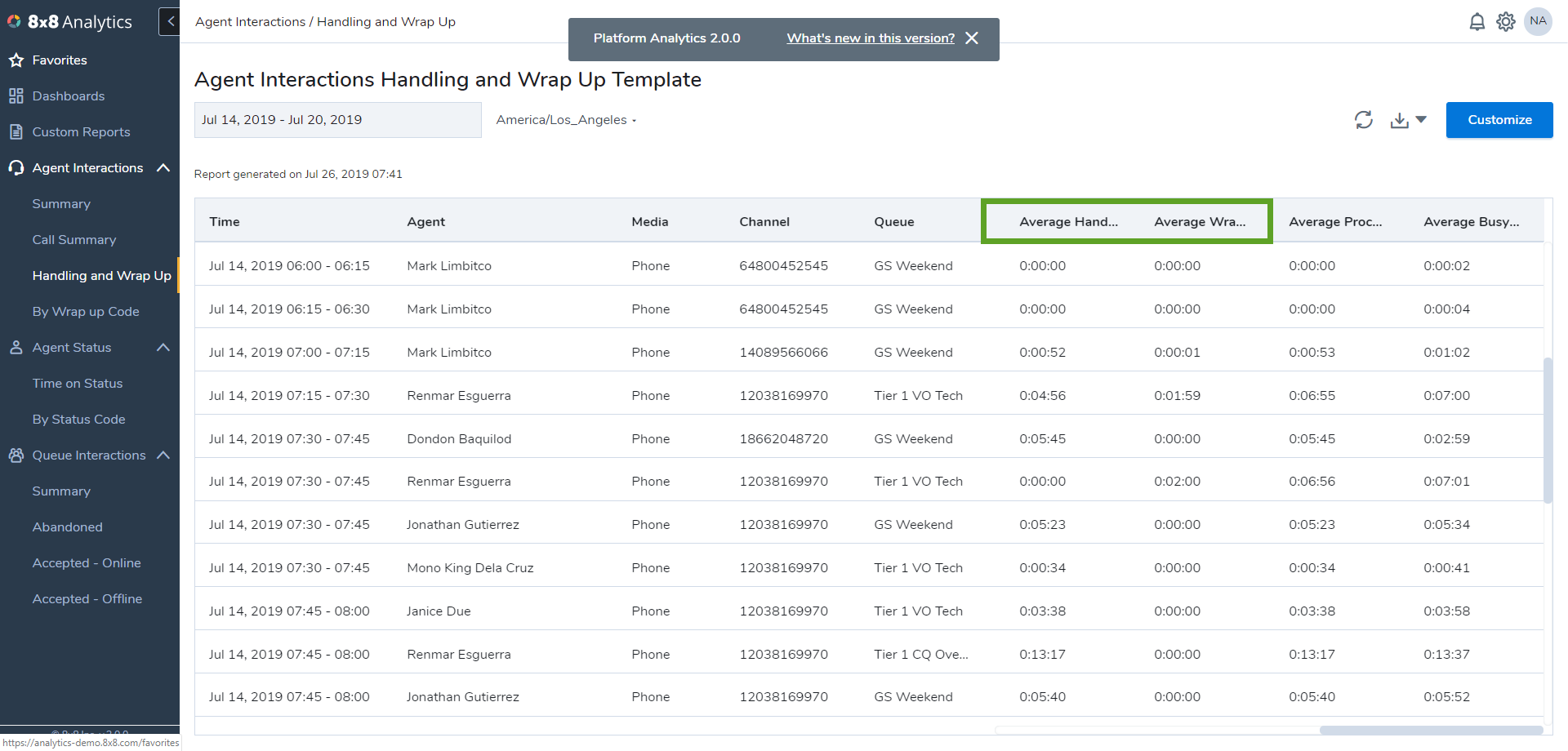1568x751 pixels.
Task: Open Favorites in the sidebar
Action: coord(60,60)
